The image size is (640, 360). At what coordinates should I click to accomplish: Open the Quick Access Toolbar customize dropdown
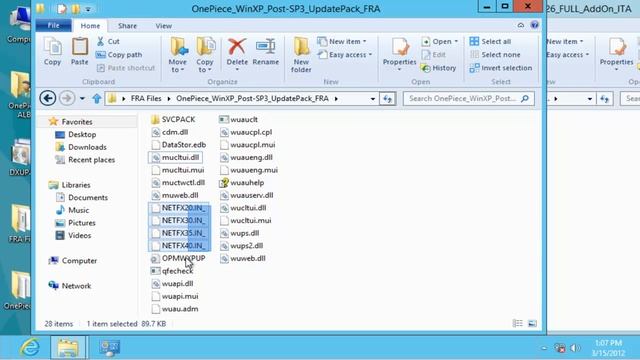(x=88, y=9)
